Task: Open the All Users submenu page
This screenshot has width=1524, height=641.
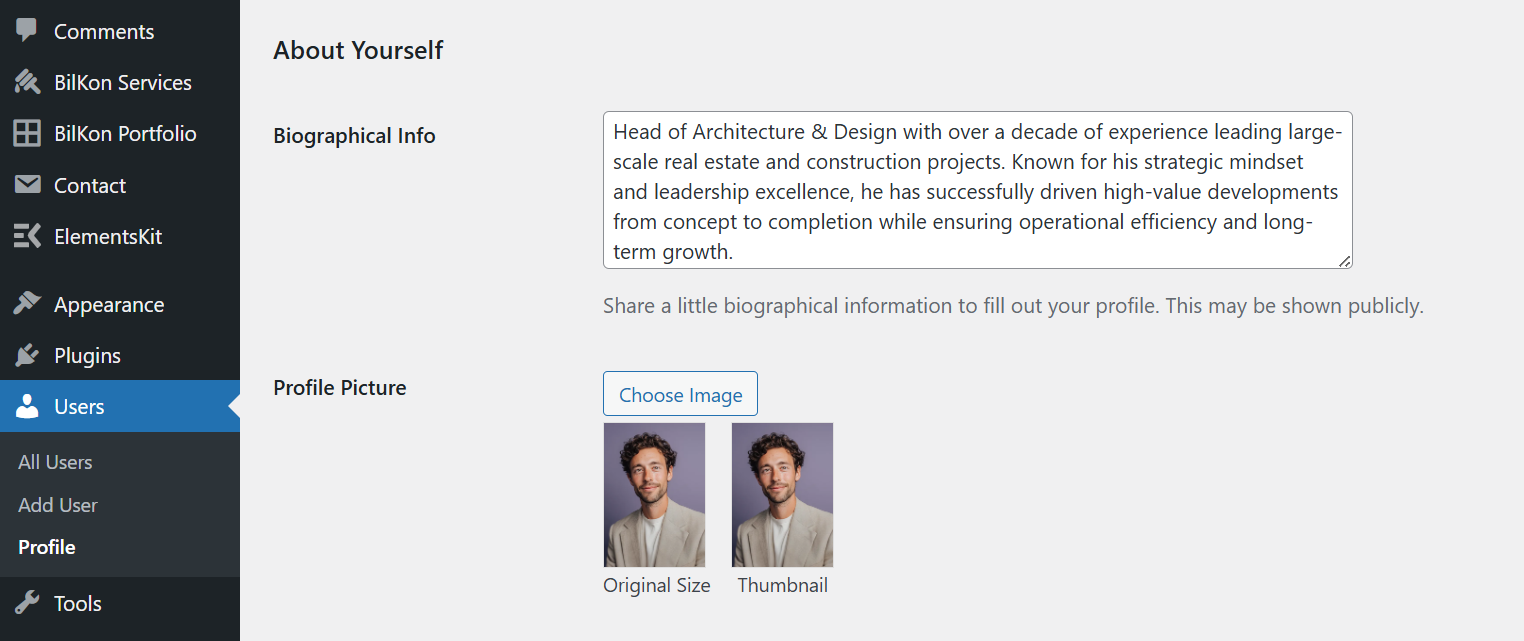Action: (x=55, y=462)
